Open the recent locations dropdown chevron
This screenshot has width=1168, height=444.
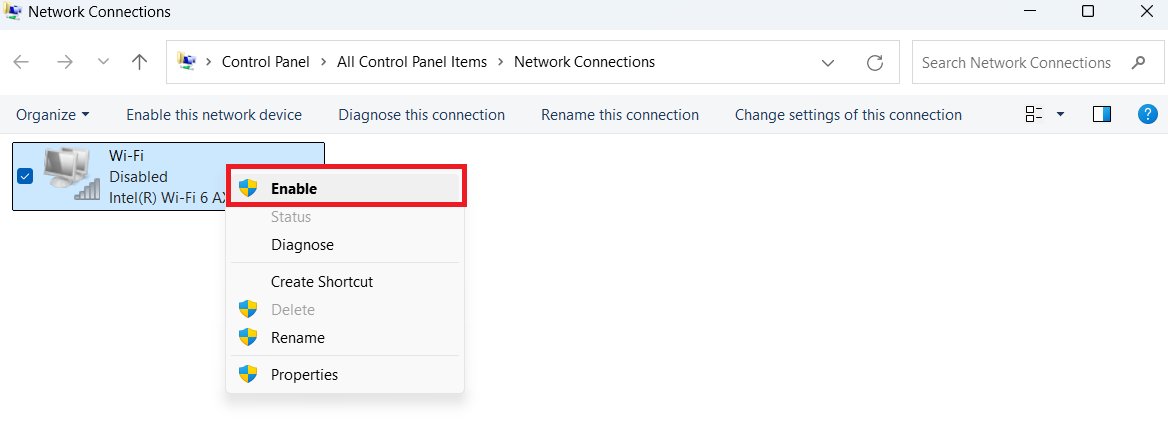[x=104, y=63]
